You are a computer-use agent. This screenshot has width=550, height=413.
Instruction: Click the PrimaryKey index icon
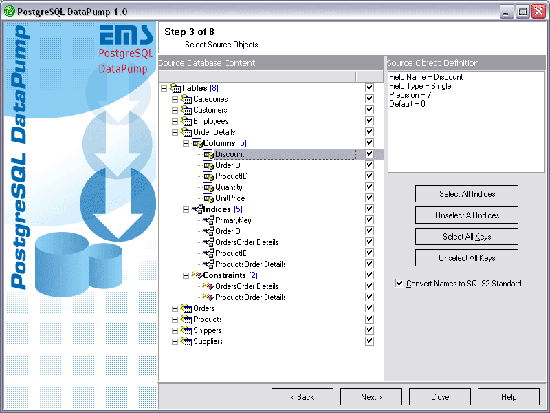click(208, 220)
